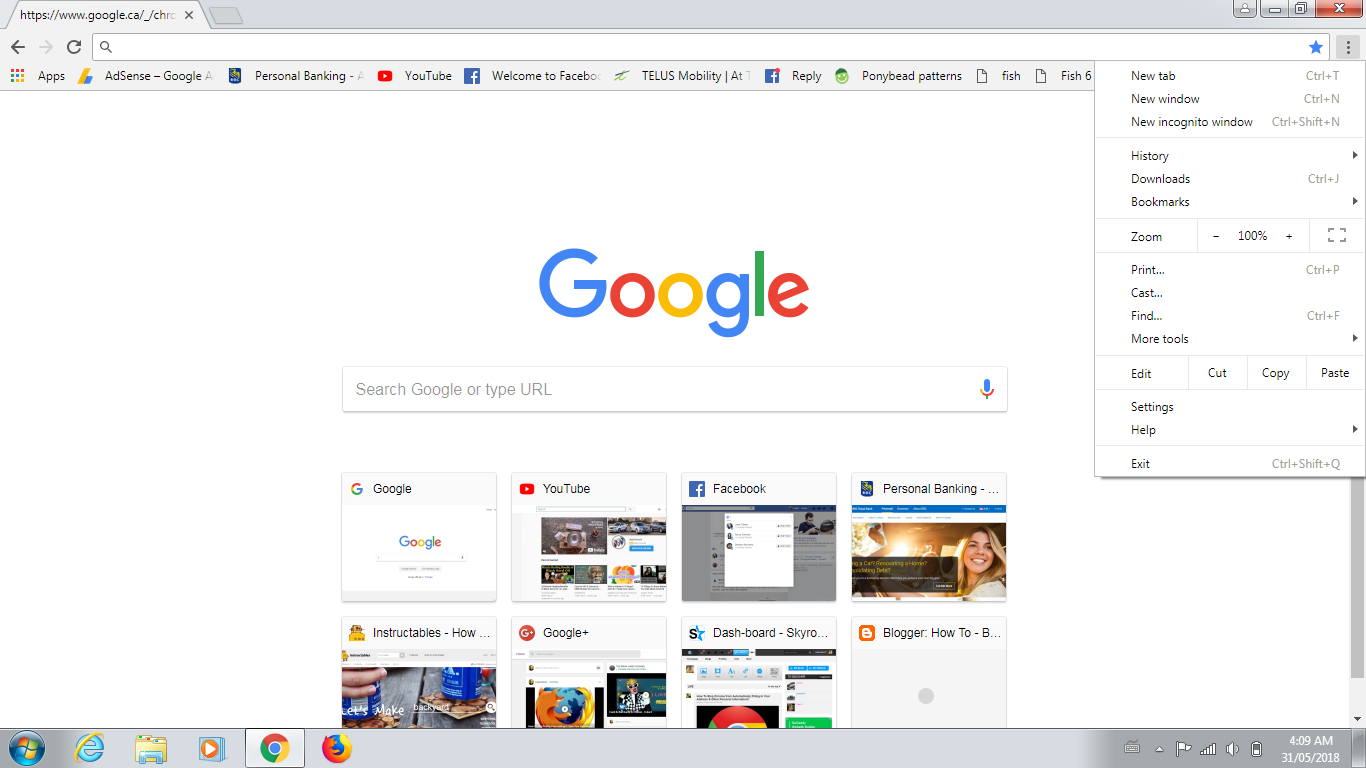Click the 100% zoom level value
Image resolution: width=1366 pixels, height=768 pixels.
click(x=1252, y=236)
